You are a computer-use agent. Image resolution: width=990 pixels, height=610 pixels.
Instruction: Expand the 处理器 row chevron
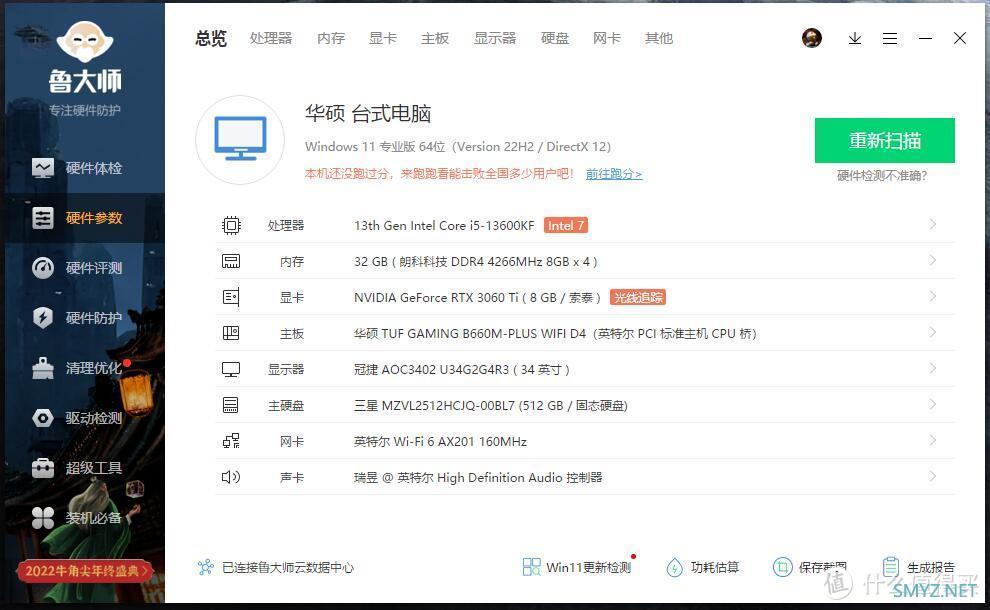click(933, 224)
